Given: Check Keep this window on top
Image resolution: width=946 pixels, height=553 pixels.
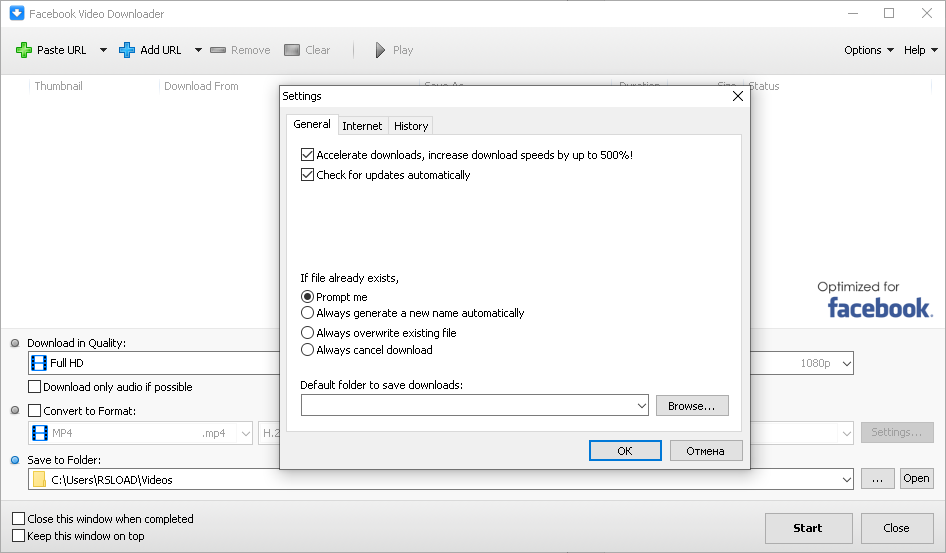Looking at the screenshot, I should pyautogui.click(x=19, y=536).
